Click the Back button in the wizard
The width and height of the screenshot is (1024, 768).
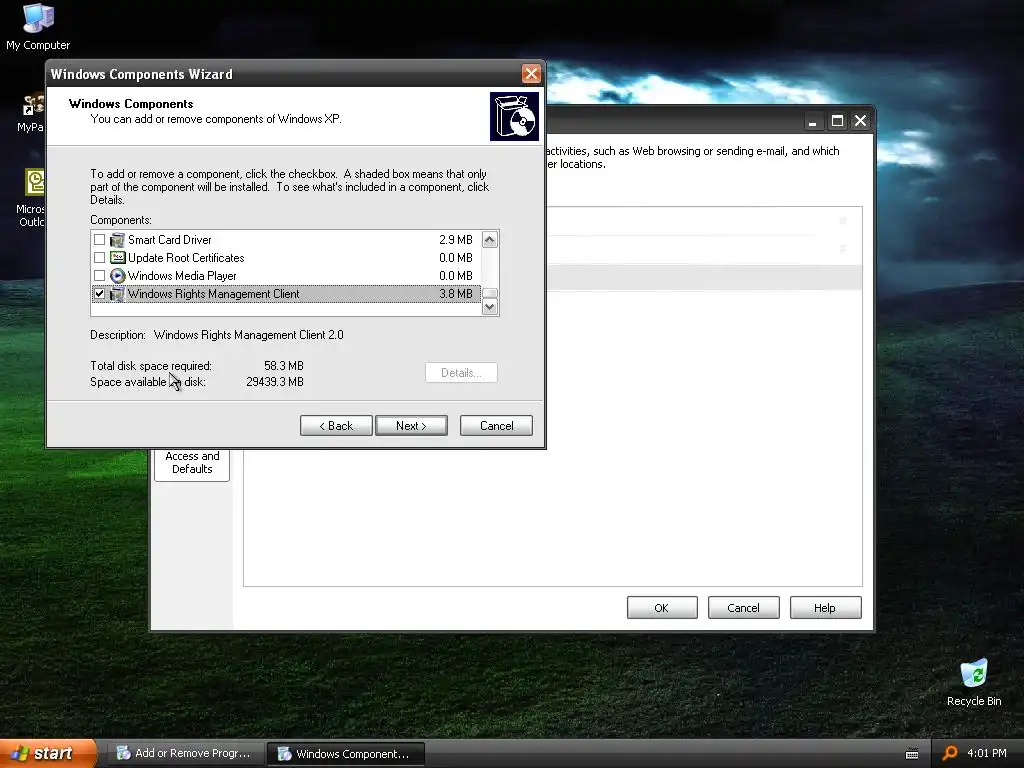point(336,426)
